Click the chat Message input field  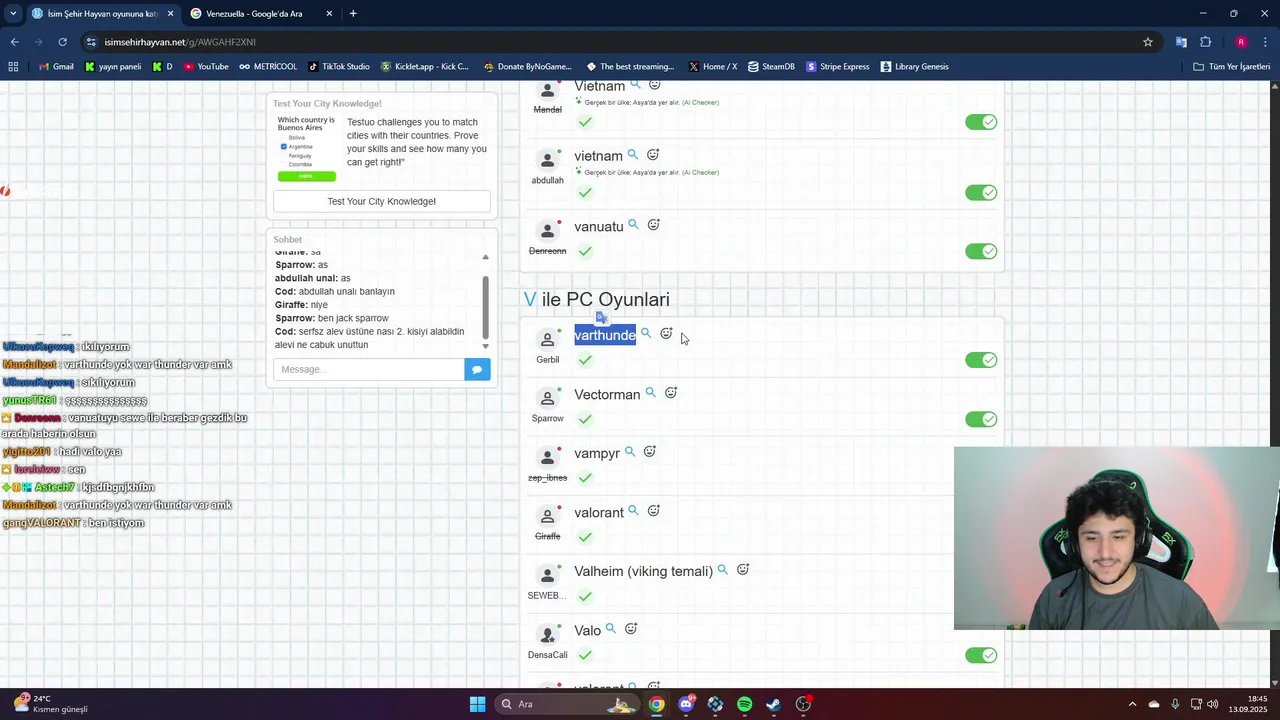point(369,369)
